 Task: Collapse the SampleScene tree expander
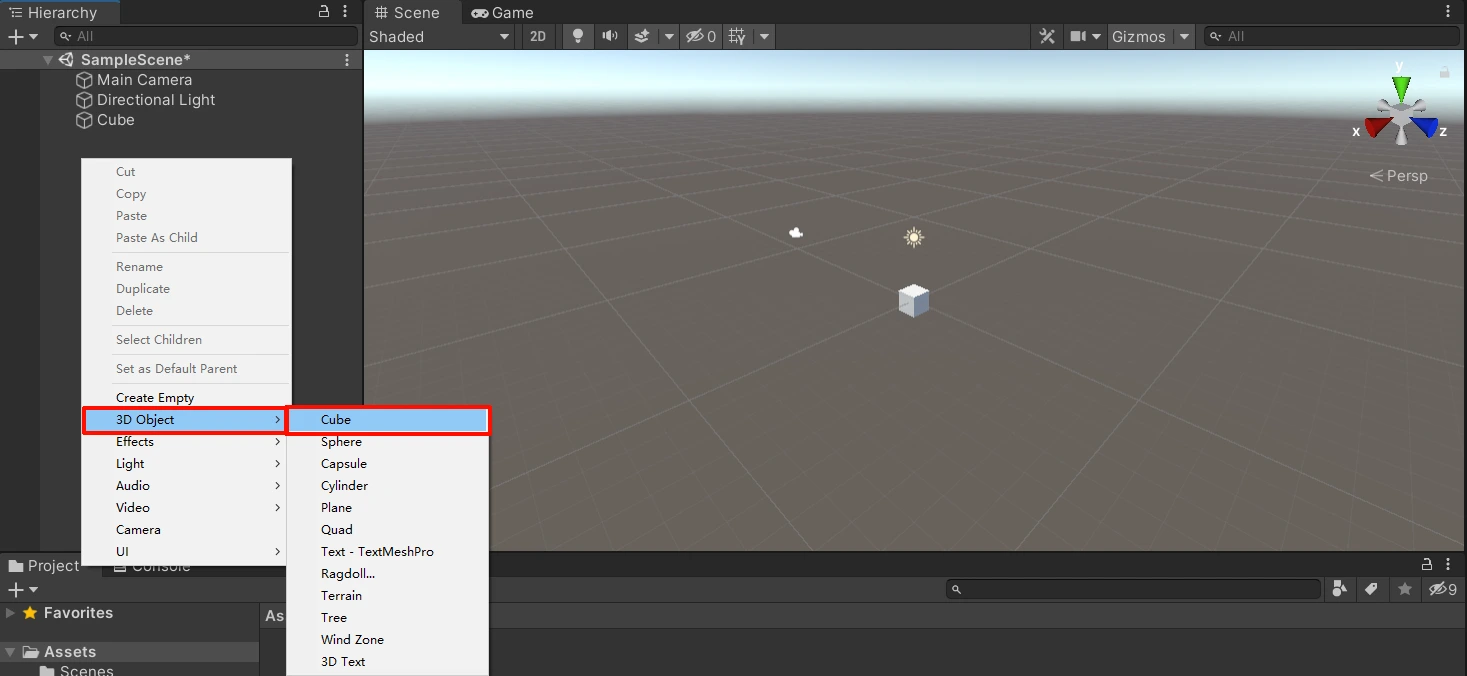click(x=48, y=60)
